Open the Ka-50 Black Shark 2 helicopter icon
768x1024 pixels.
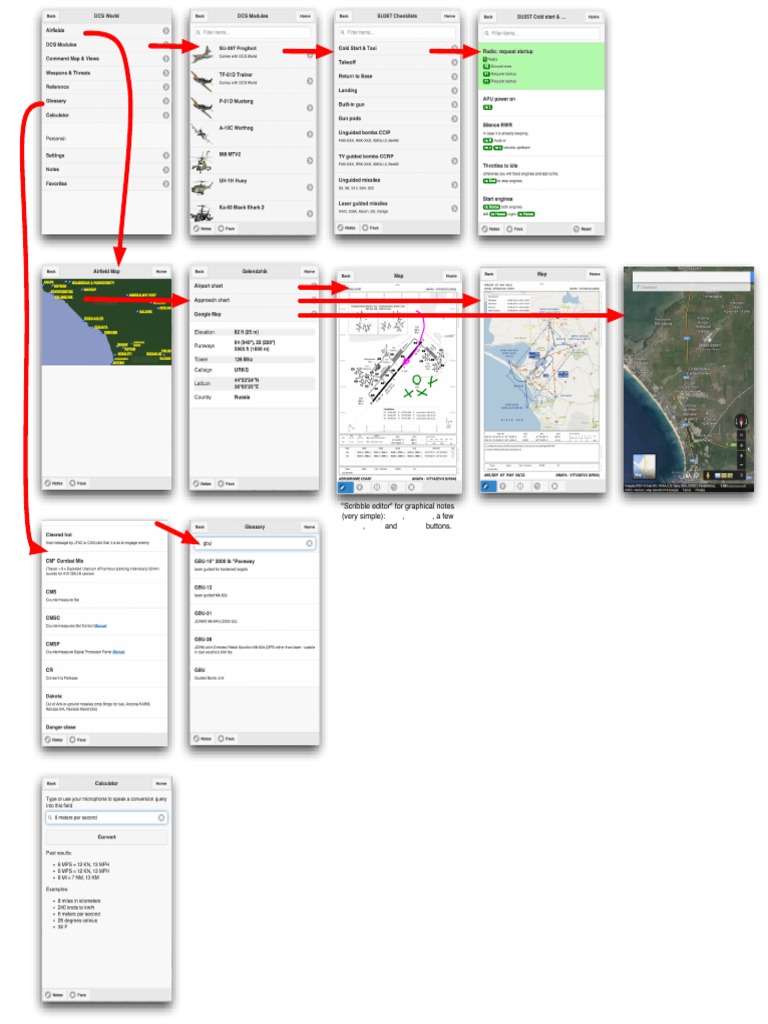point(203,213)
